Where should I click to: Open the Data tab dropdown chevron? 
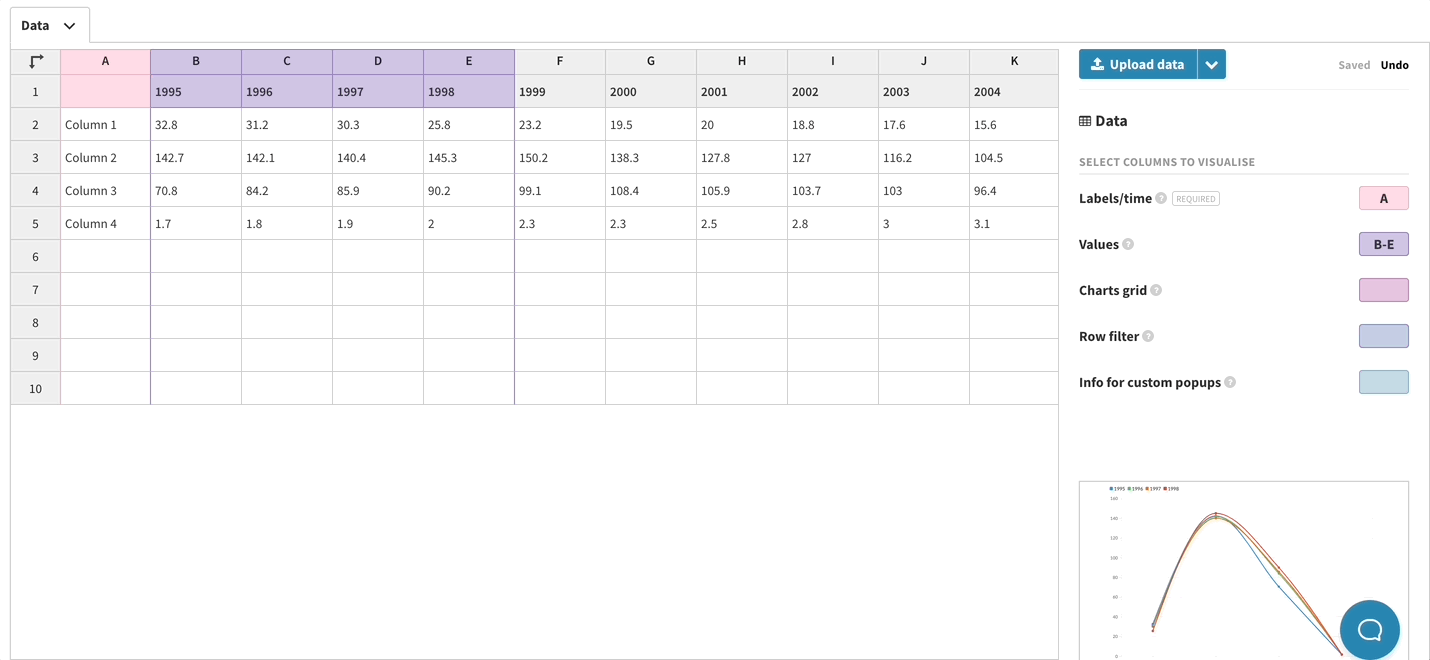coord(69,26)
